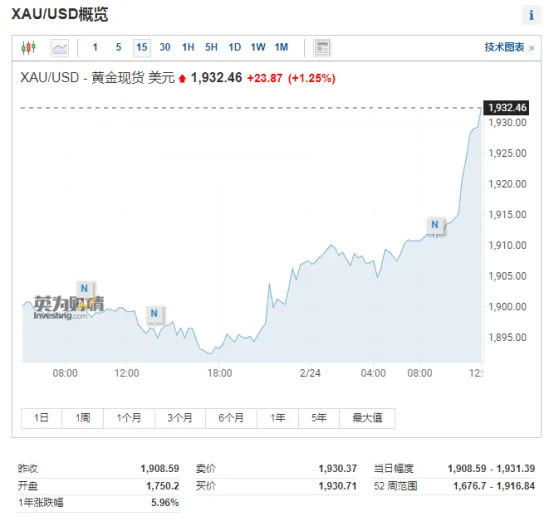The height and width of the screenshot is (522, 554).
Task: Open the news marker N near 08:00
Action: 84,289
